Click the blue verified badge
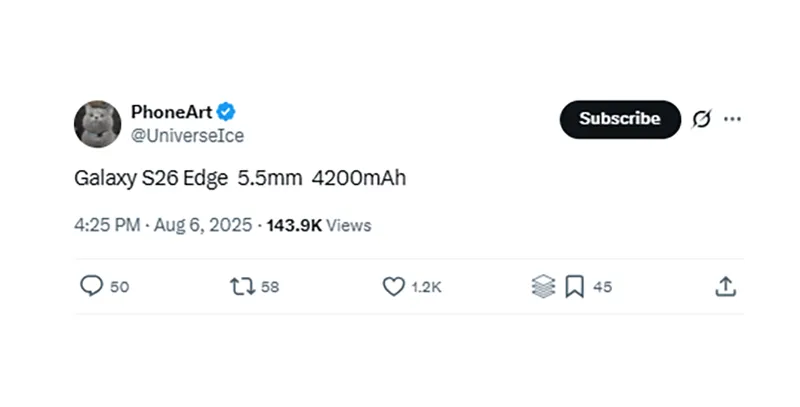 click(x=227, y=111)
